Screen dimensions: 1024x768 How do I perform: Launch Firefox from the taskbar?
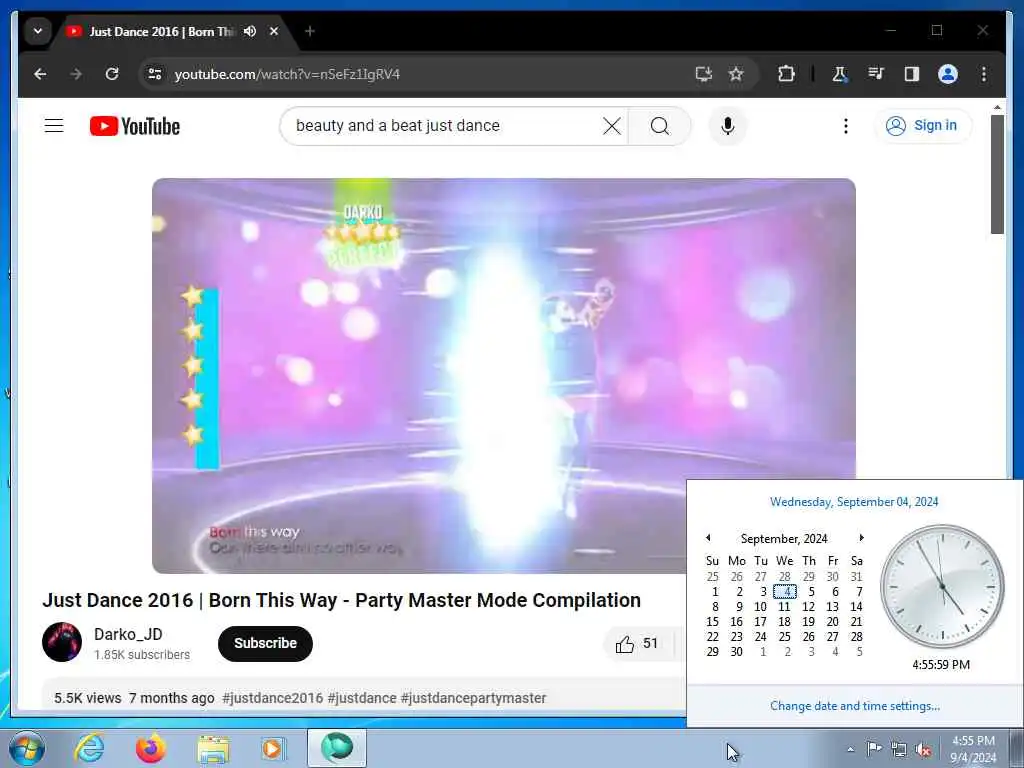[151, 748]
